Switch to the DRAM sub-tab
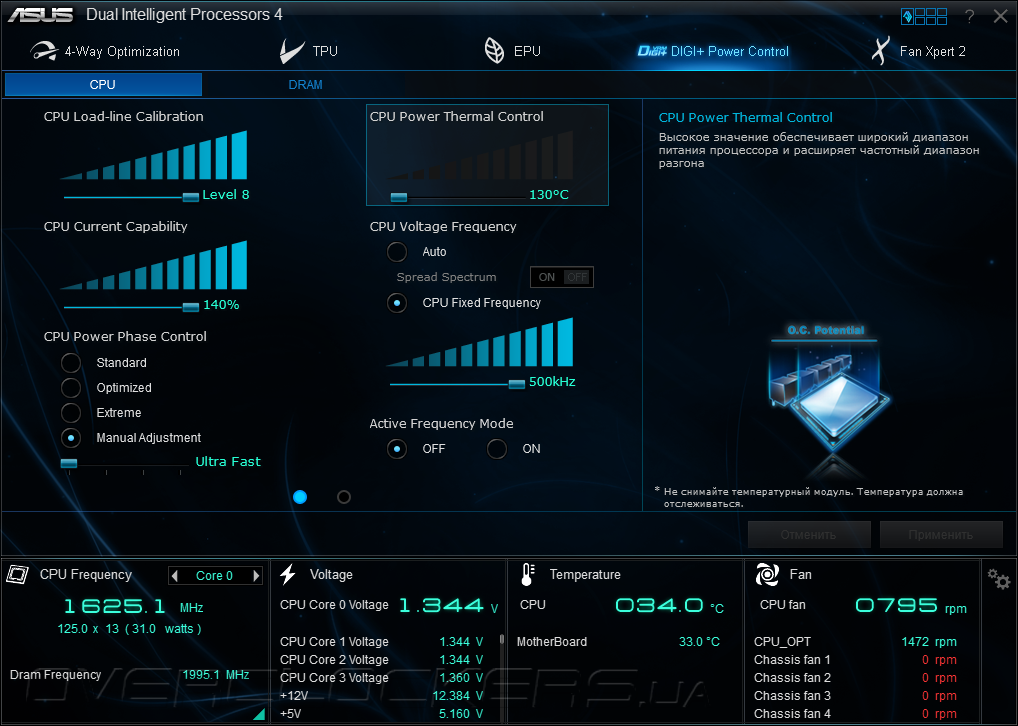Image resolution: width=1018 pixels, height=726 pixels. click(305, 84)
